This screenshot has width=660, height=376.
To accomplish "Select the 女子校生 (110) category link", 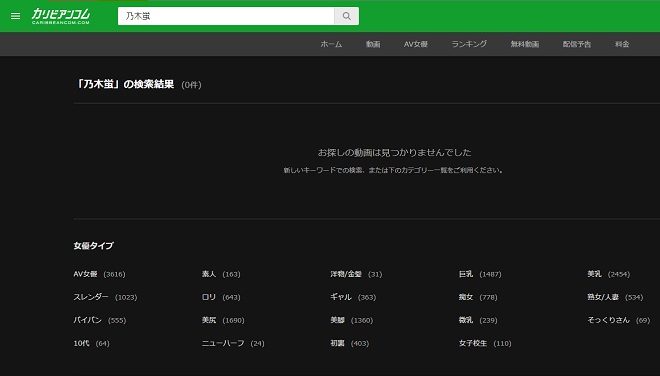I will click(485, 344).
